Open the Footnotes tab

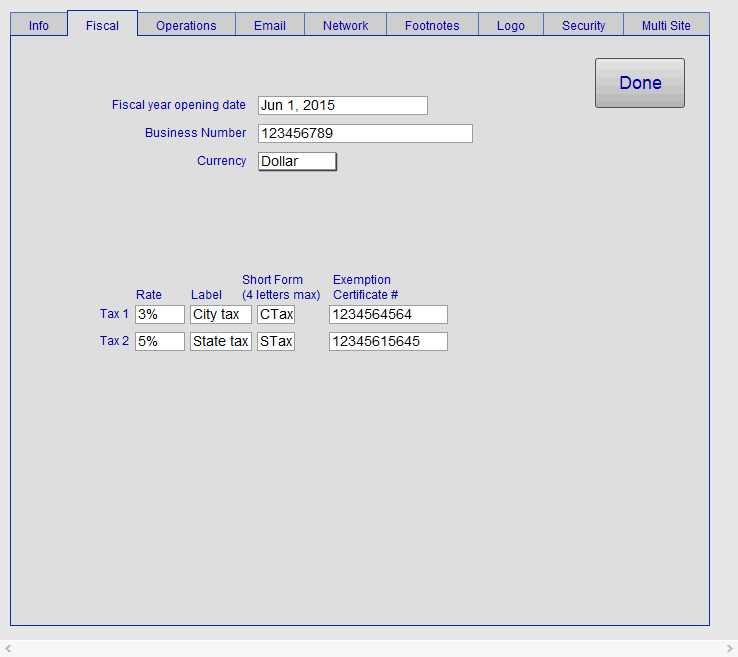tap(432, 25)
